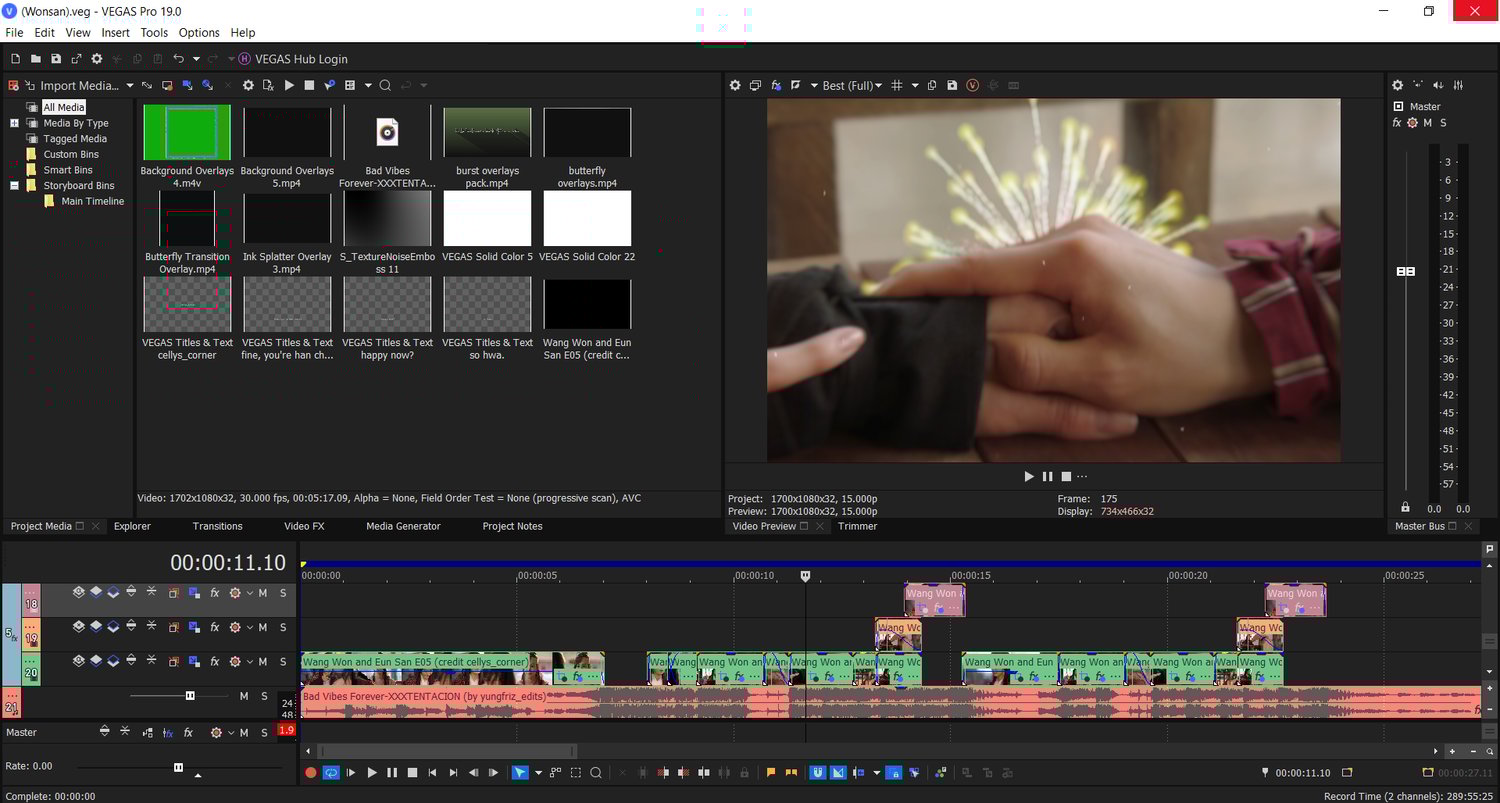This screenshot has height=803, width=1500.
Task: Select the Ink Splatter Overlay 3.mp4 thumbnail
Action: (x=287, y=219)
